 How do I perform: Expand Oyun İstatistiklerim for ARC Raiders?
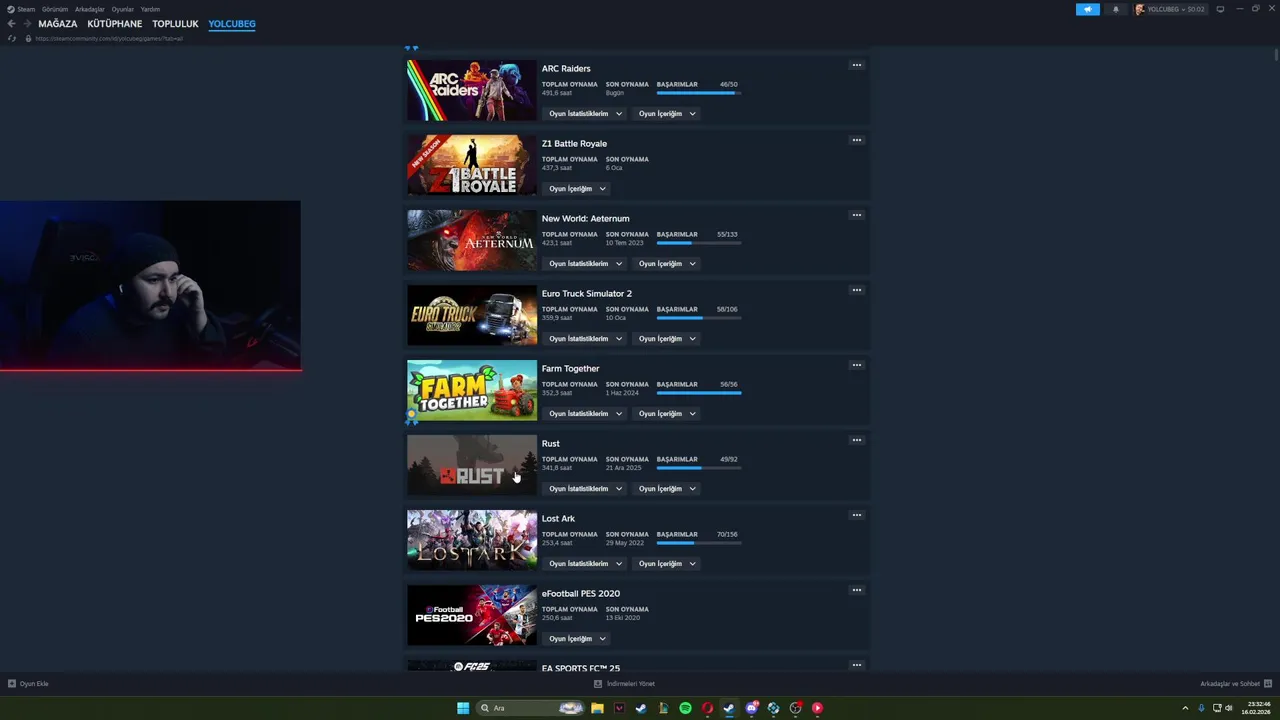click(585, 114)
